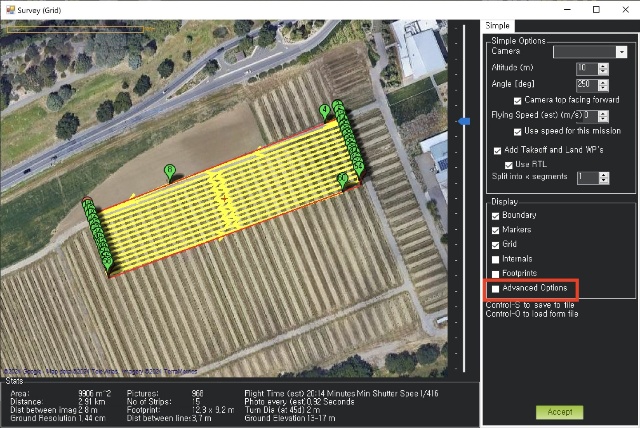Enable the Advanced Options checkbox
Image resolution: width=640 pixels, height=428 pixels.
click(x=495, y=289)
